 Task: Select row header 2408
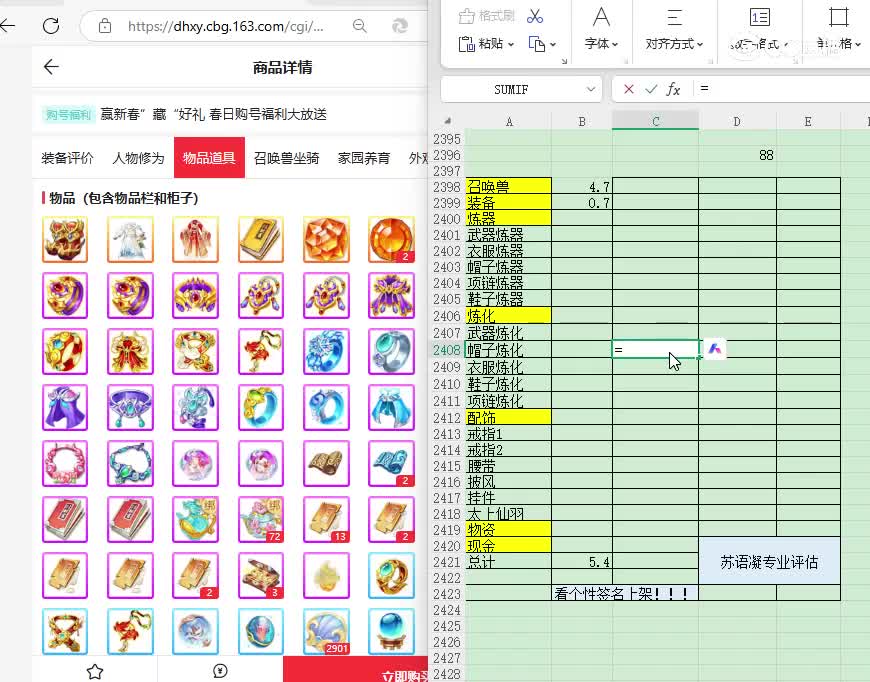pos(447,350)
